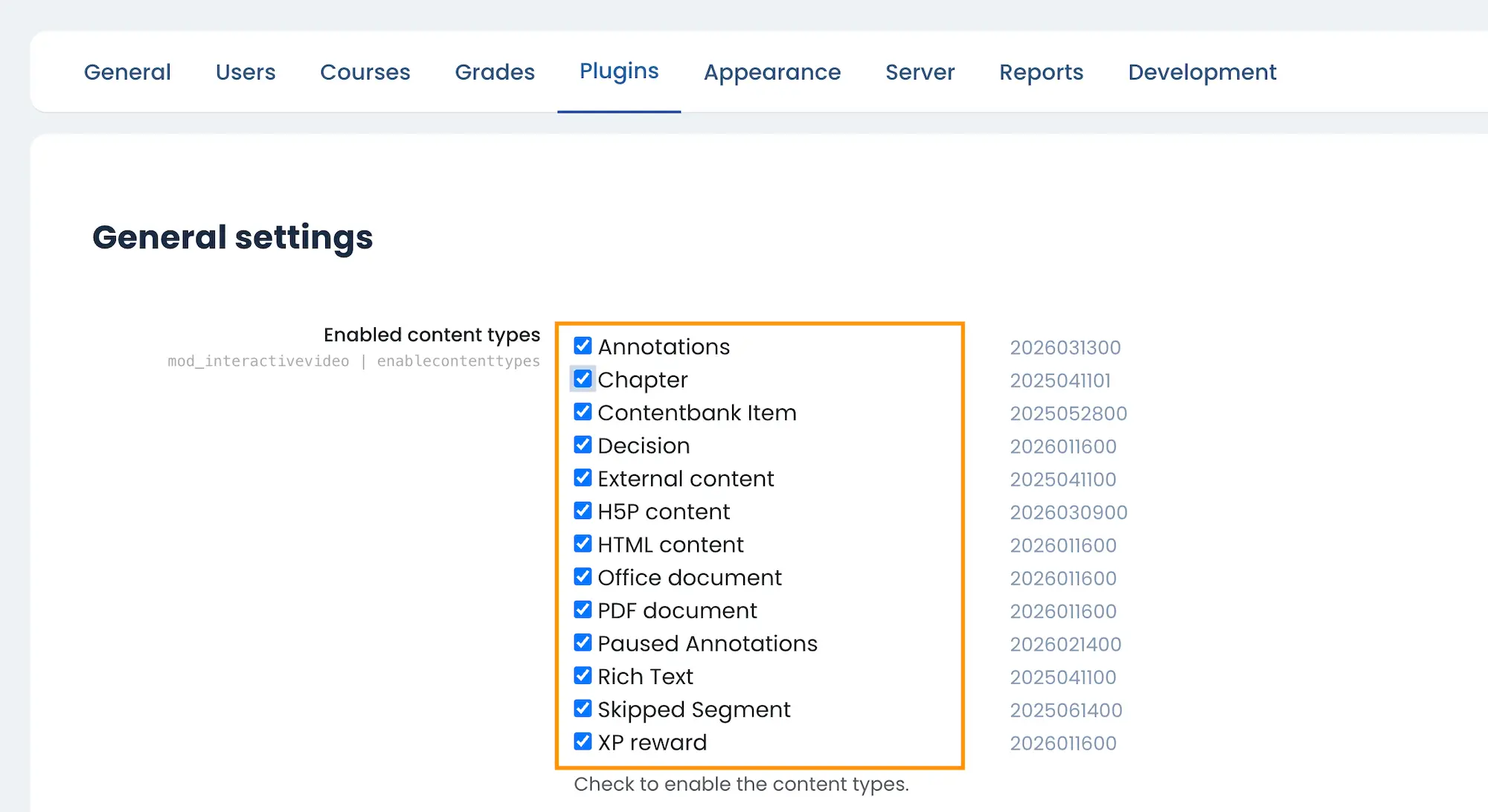Image resolution: width=1488 pixels, height=812 pixels.
Task: Click the Annotations label text
Action: [664, 347]
